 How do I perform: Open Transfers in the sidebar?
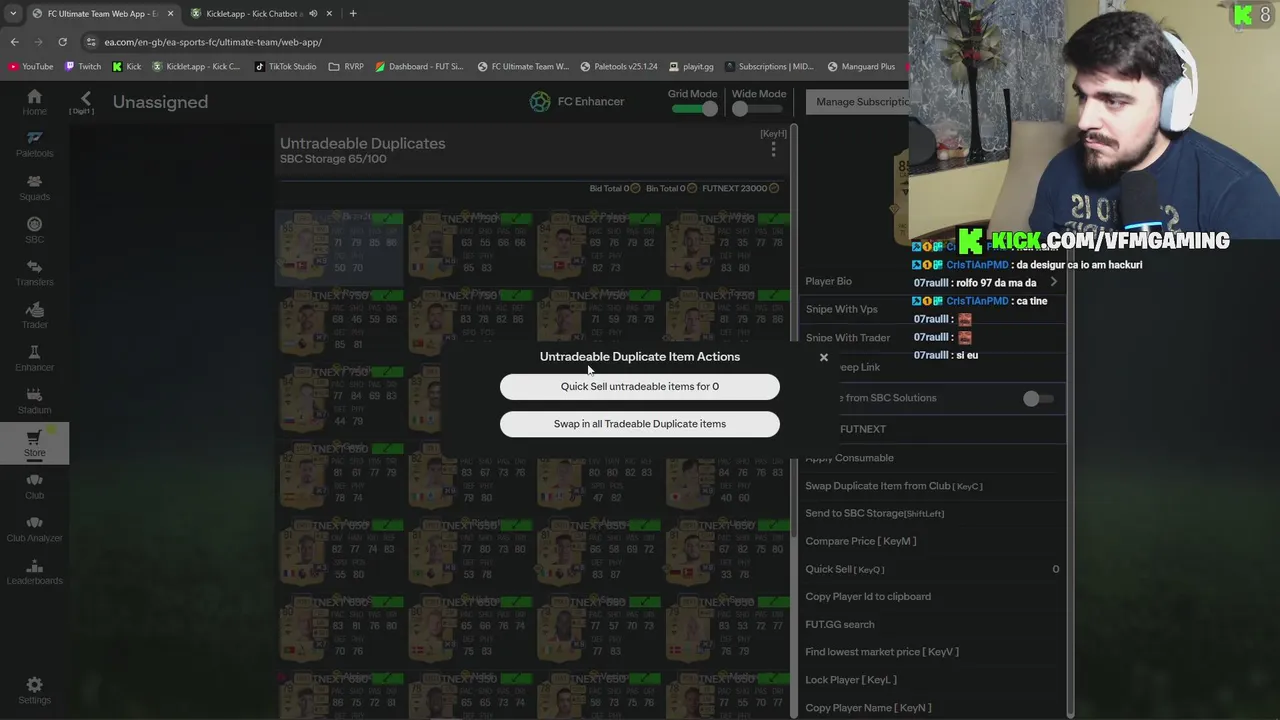tap(34, 273)
